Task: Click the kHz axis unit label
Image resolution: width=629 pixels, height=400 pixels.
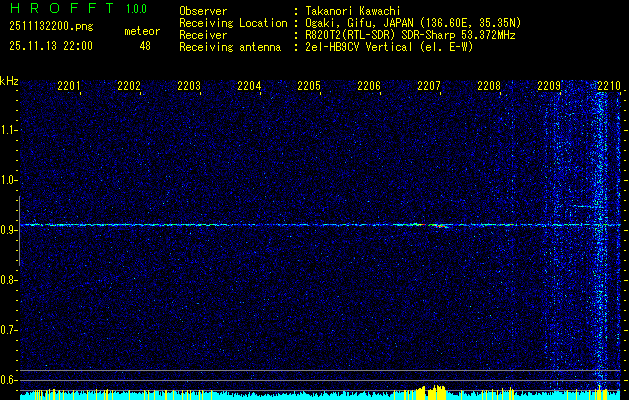Action: (x=9, y=81)
